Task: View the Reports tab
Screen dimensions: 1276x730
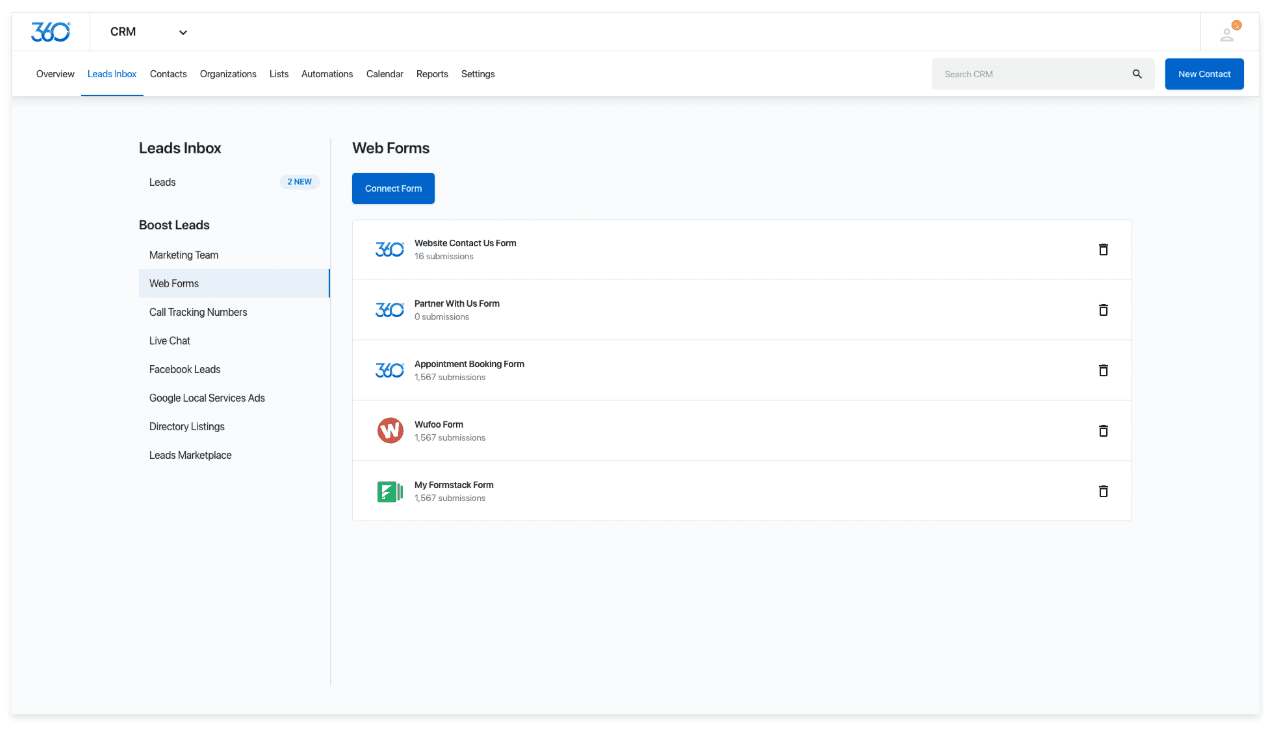Action: pos(432,74)
